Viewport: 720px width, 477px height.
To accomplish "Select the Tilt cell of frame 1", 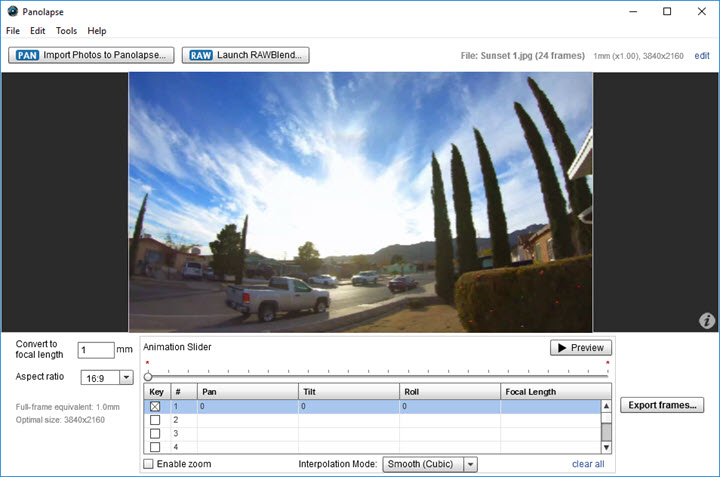I will pyautogui.click(x=349, y=406).
